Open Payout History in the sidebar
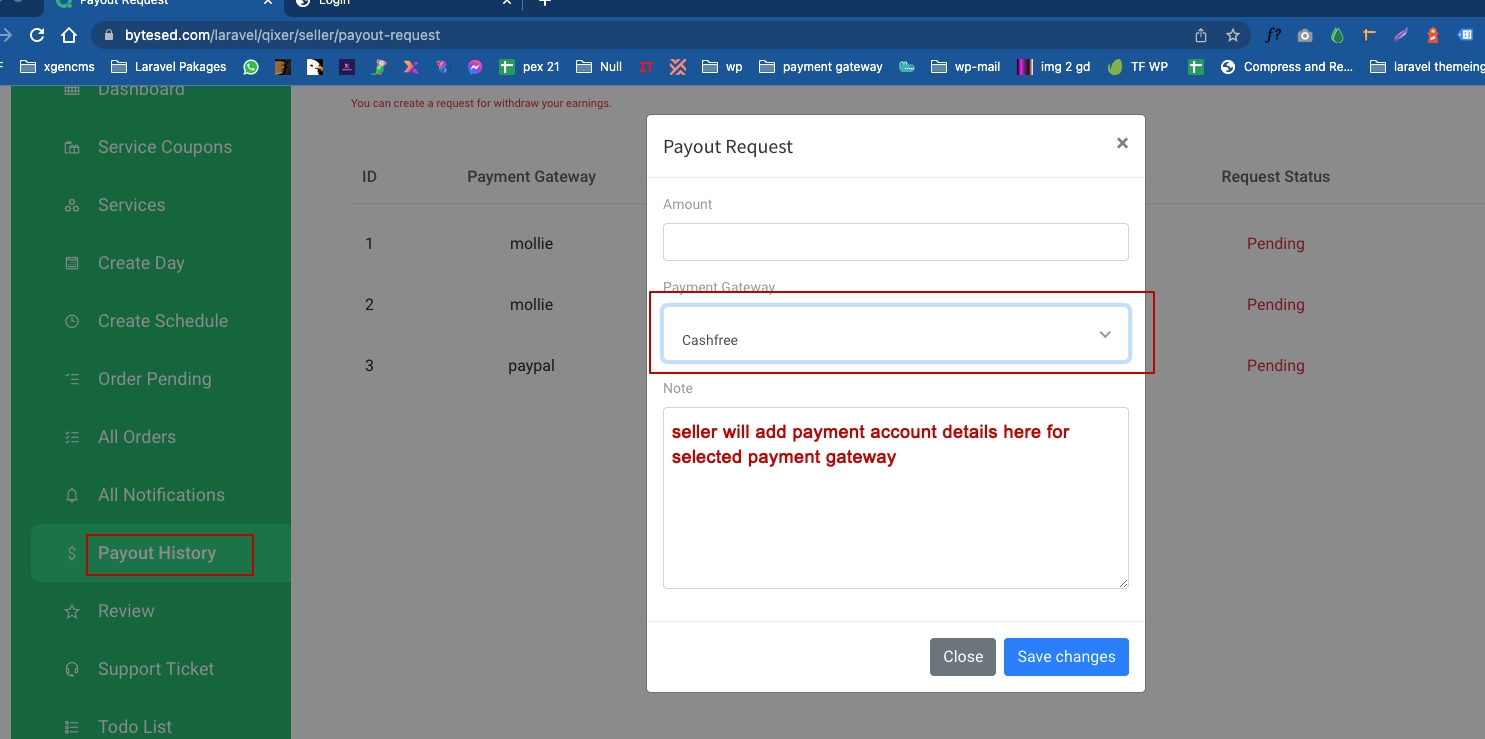 157,553
